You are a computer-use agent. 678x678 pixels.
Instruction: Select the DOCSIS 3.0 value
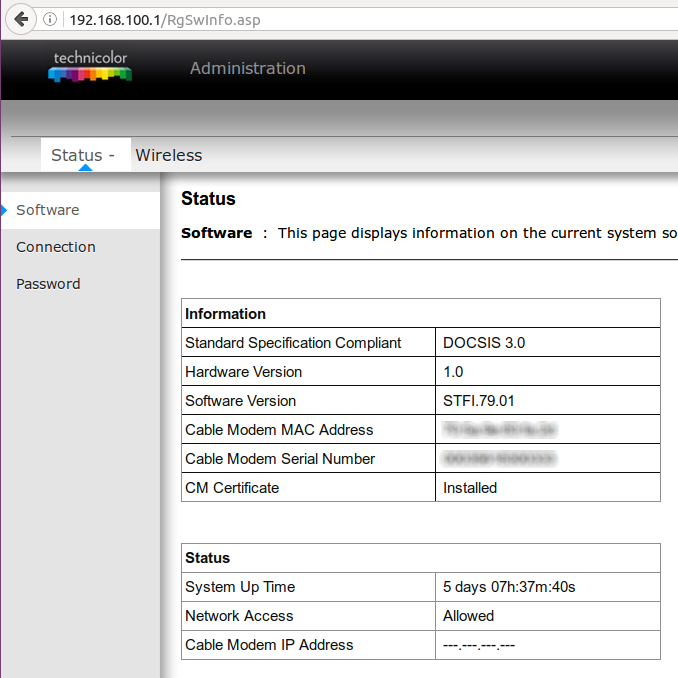pos(484,342)
